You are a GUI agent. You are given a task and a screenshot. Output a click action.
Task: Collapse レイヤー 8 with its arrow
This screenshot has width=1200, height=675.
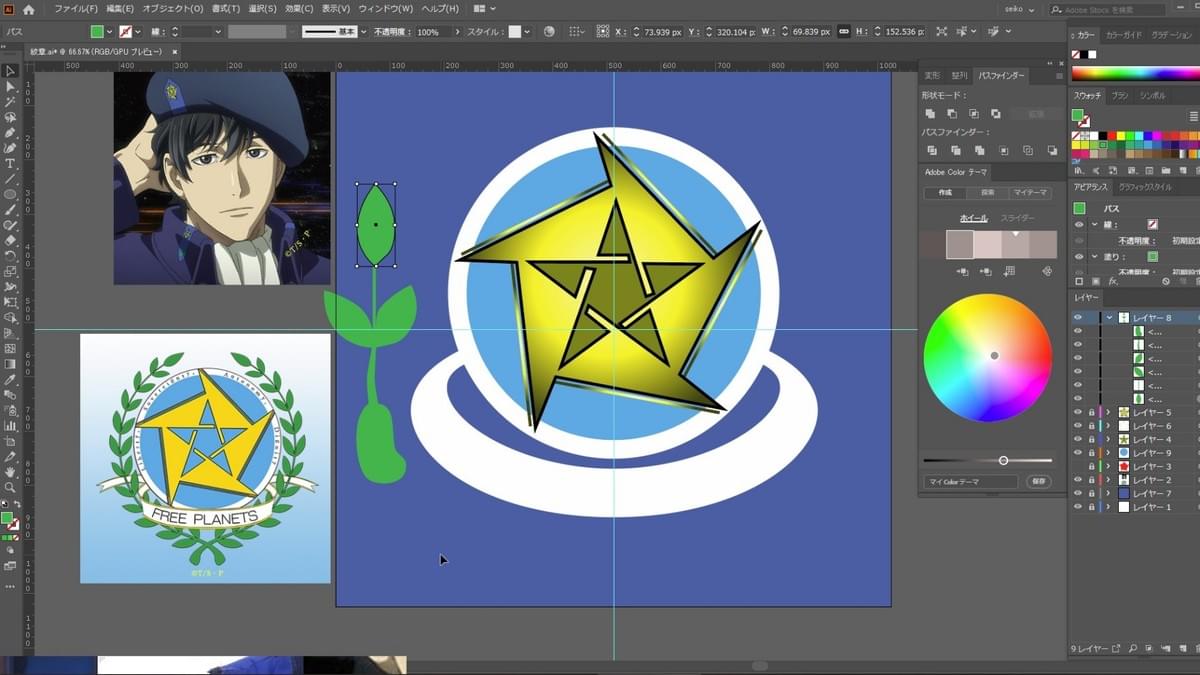[x=1109, y=318]
